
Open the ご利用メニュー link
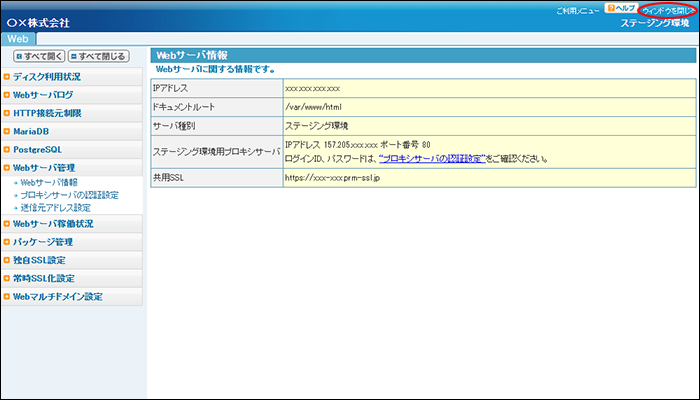pyautogui.click(x=578, y=9)
